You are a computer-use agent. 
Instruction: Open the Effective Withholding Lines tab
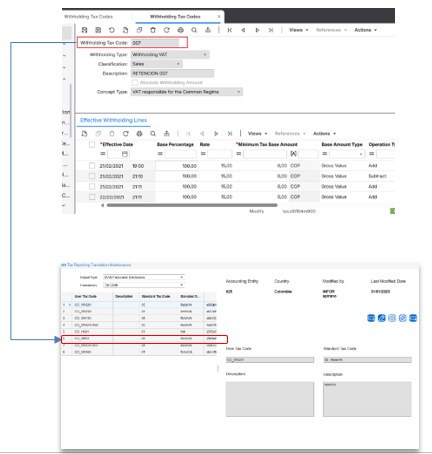pos(113,120)
